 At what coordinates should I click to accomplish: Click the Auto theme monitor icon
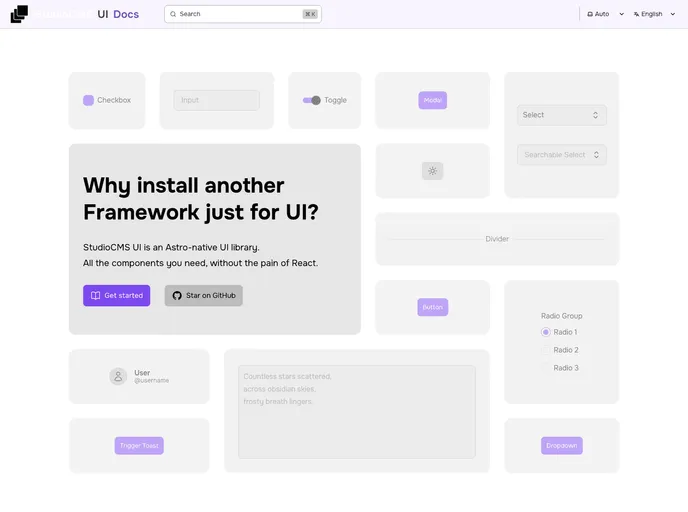click(590, 14)
